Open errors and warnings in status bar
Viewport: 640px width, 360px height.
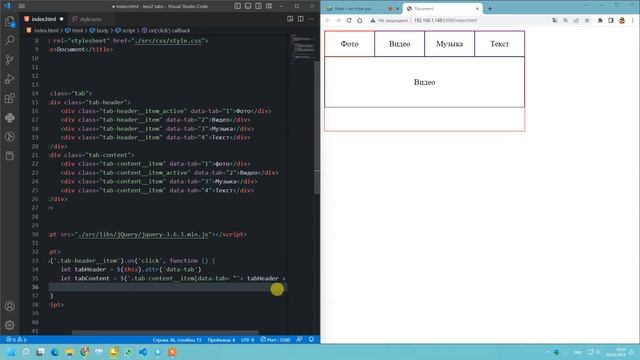click(x=16, y=340)
